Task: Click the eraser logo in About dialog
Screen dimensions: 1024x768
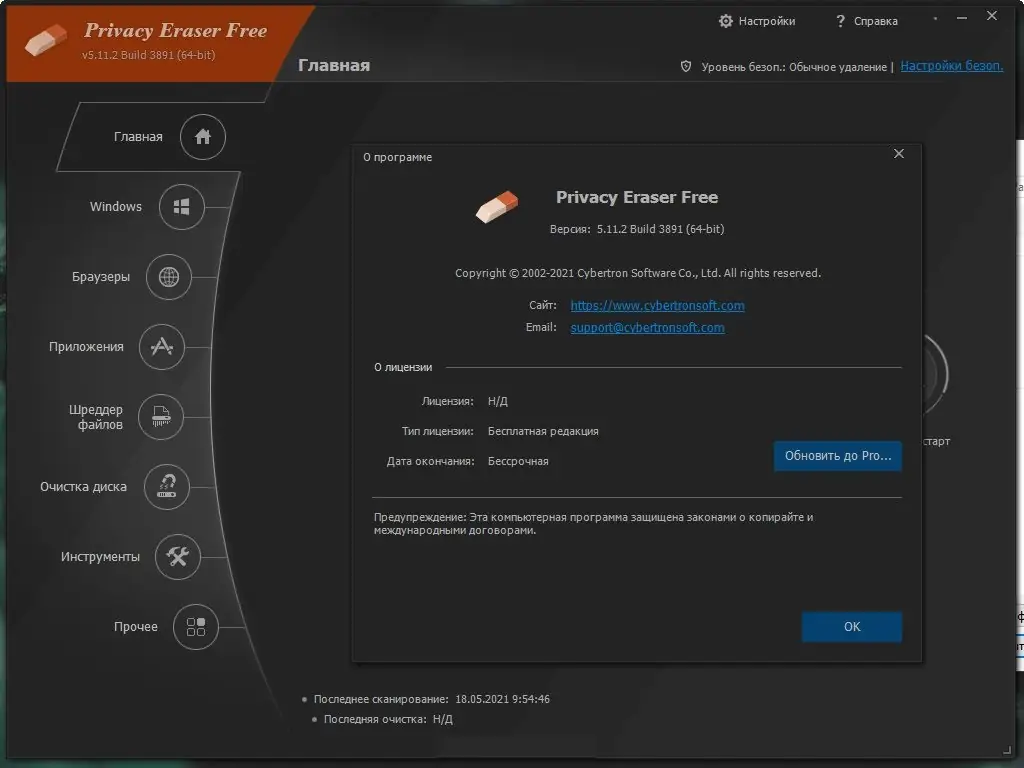Action: pos(497,205)
